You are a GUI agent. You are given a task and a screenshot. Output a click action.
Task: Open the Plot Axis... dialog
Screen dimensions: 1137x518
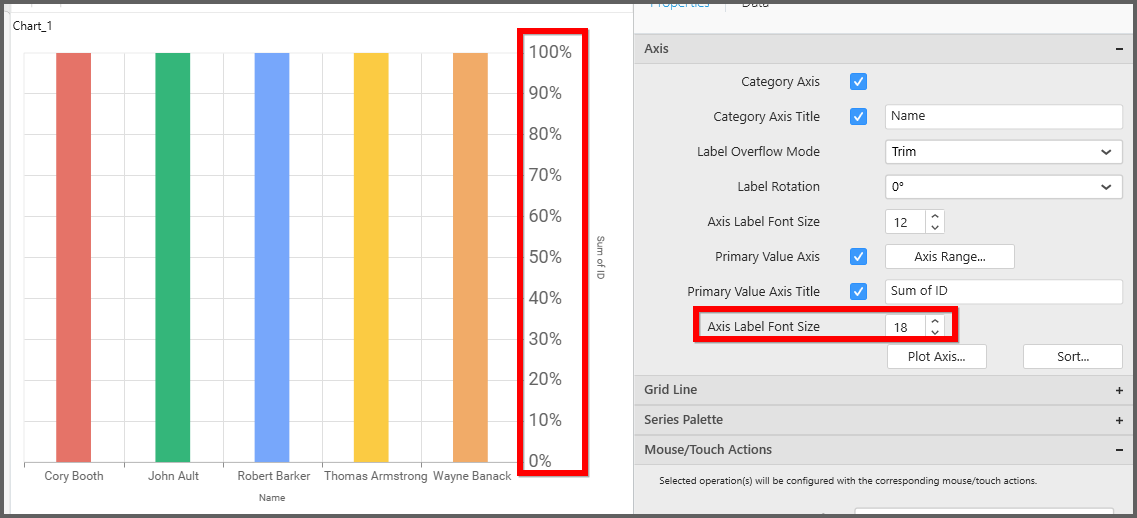pyautogui.click(x=937, y=357)
